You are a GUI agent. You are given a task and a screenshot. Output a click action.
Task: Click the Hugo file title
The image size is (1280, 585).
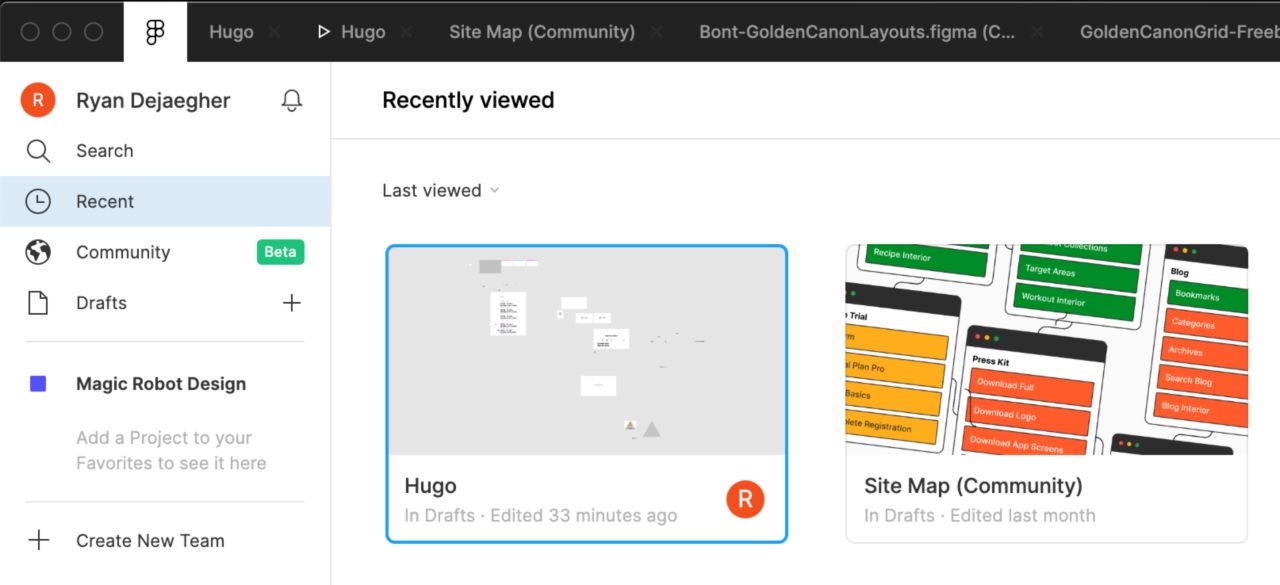430,486
